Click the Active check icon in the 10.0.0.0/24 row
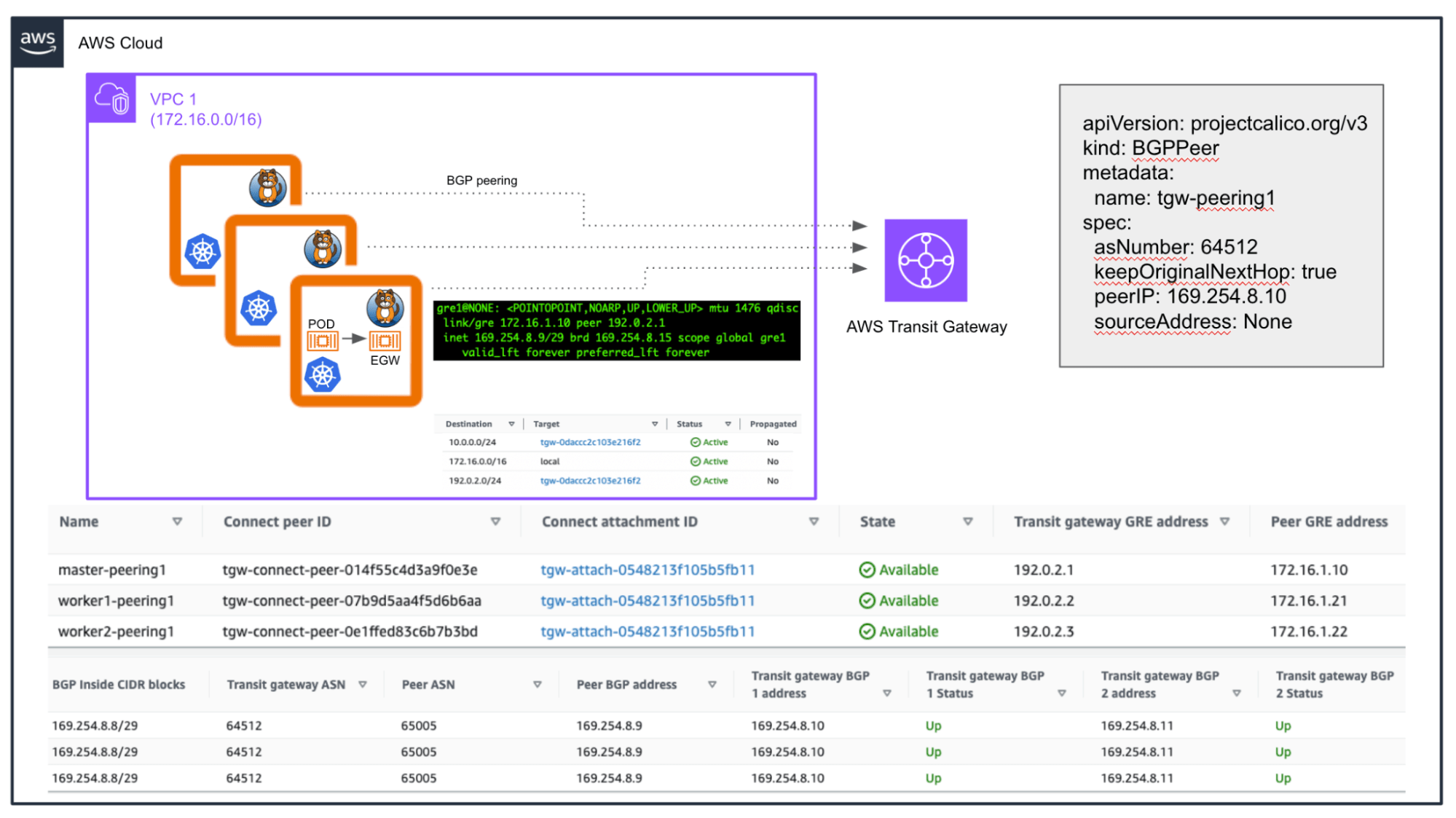This screenshot has height=818, width=1456. tap(695, 442)
